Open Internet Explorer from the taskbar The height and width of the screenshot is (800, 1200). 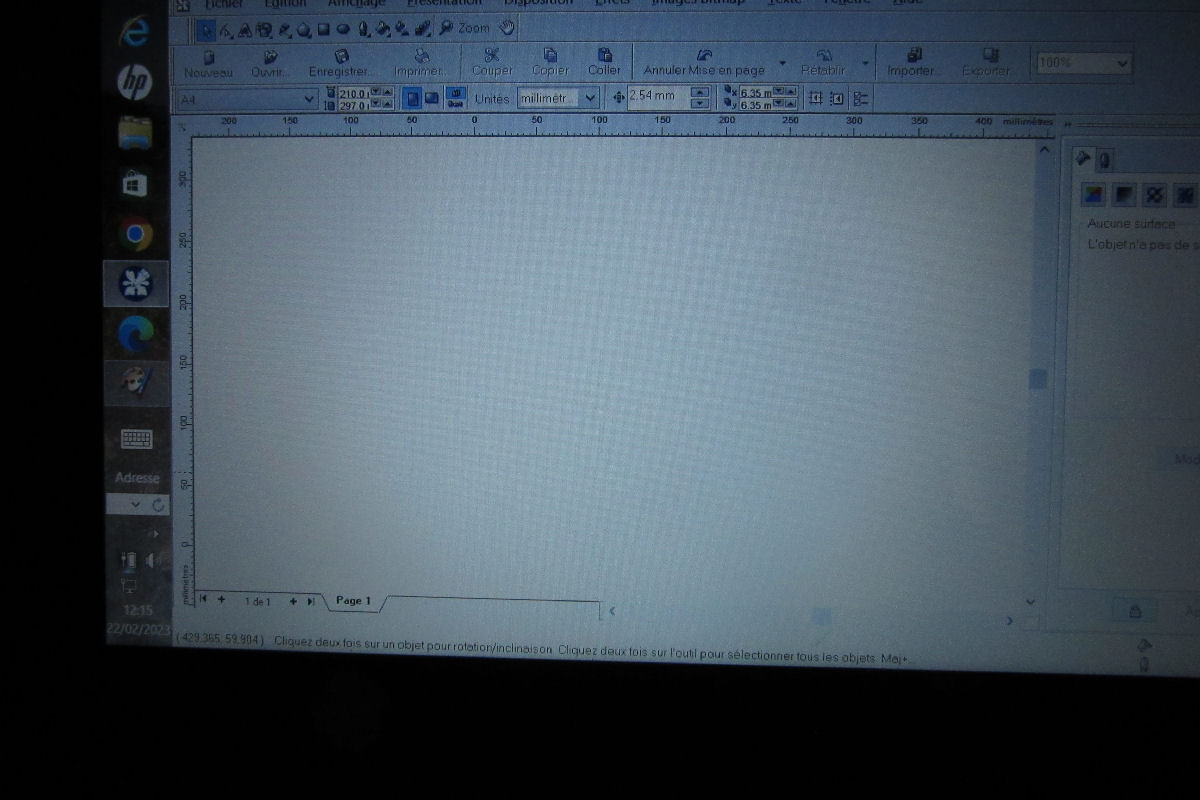pos(133,32)
